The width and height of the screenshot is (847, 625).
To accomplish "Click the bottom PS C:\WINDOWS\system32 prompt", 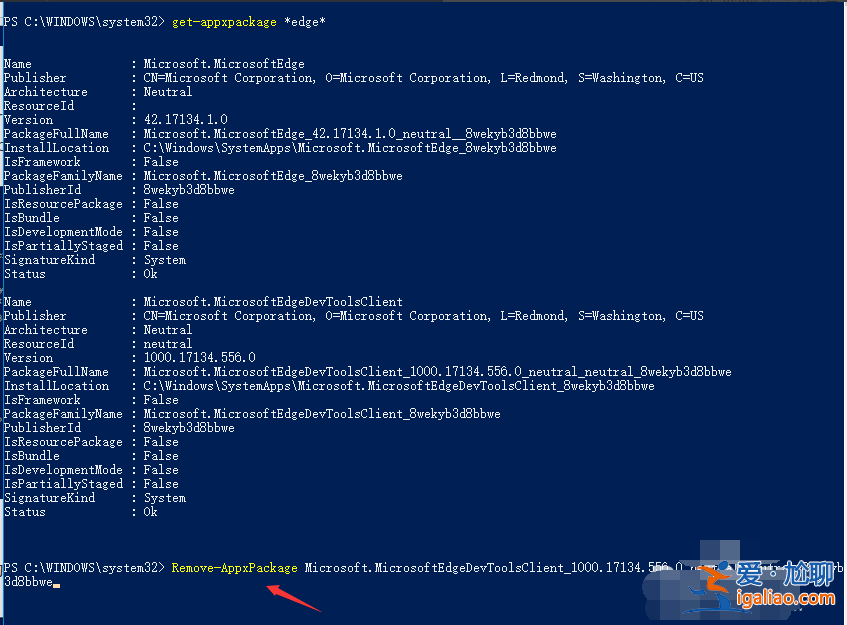I will (x=84, y=568).
